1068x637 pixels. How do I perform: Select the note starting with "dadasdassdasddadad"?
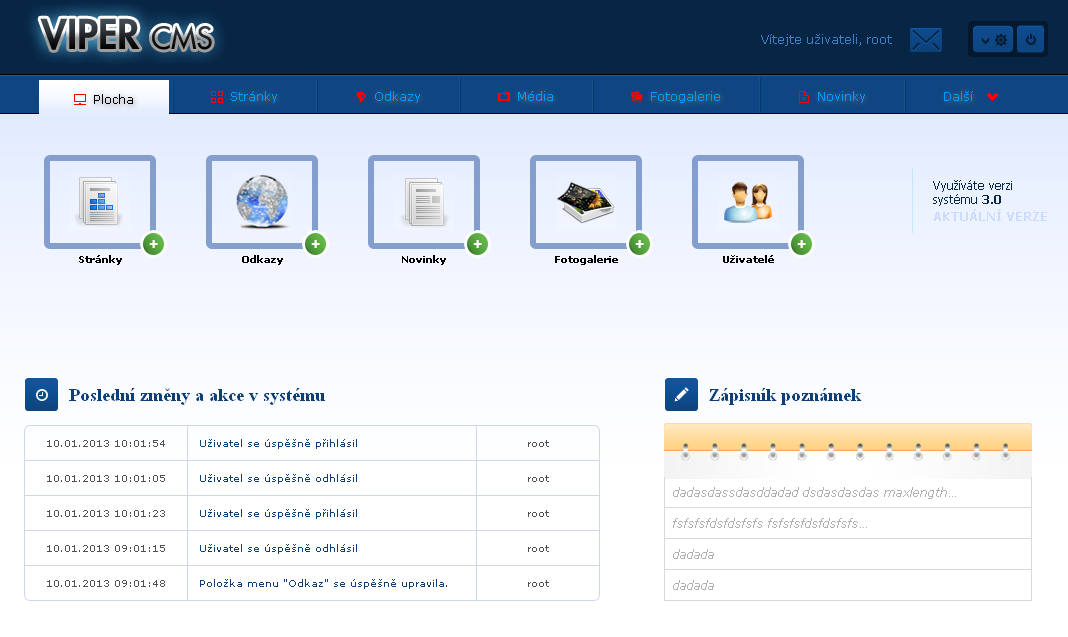click(x=814, y=493)
